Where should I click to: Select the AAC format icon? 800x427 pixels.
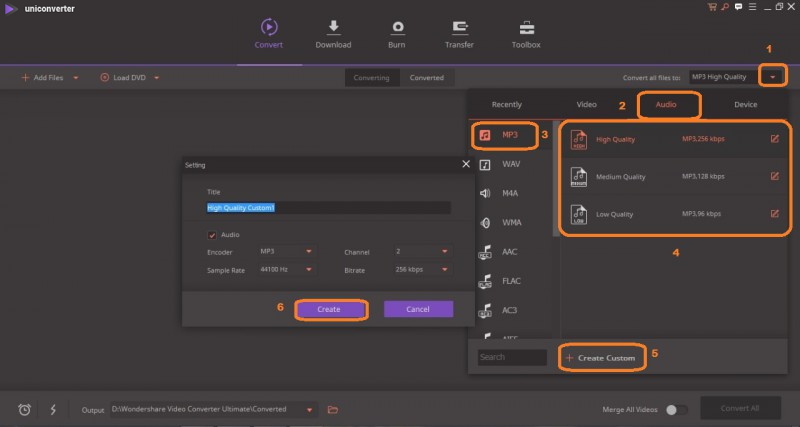click(485, 252)
